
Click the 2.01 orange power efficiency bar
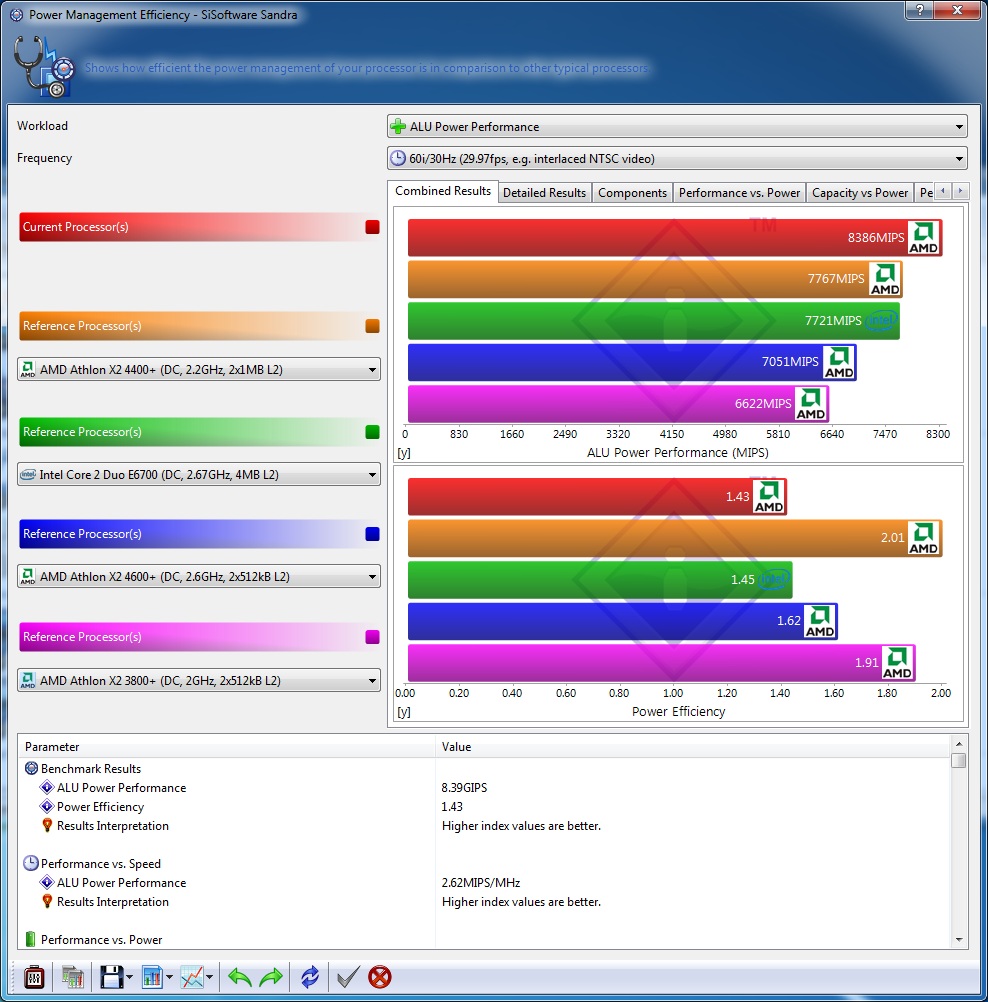click(x=675, y=538)
